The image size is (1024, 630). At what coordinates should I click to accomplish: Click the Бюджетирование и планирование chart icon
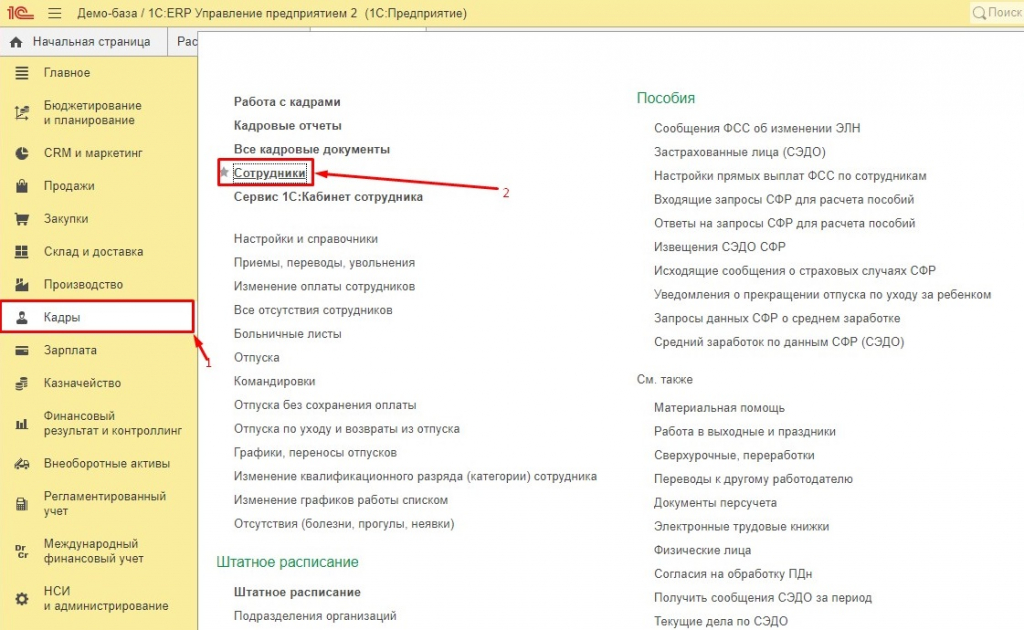[22, 113]
